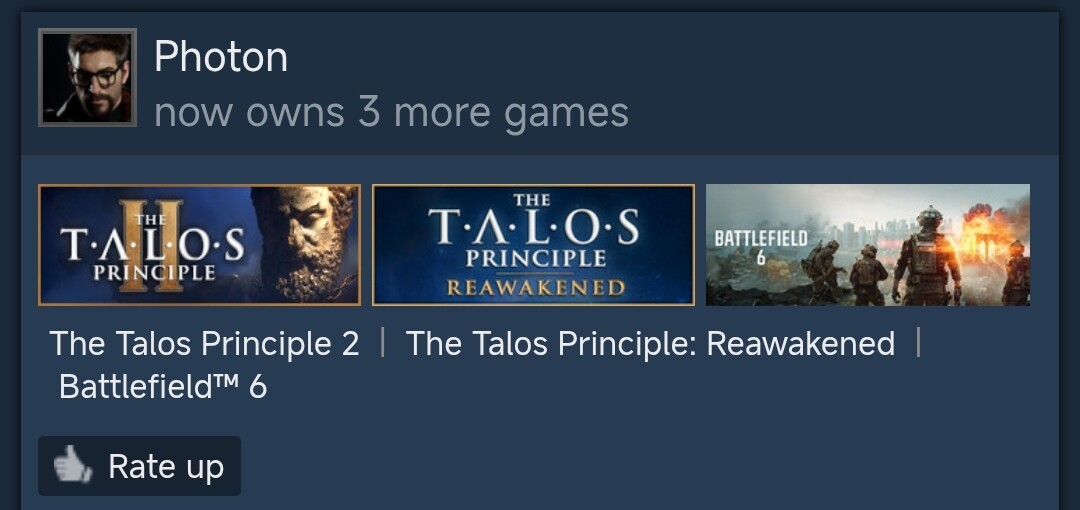Select the Talos Principle Reawakened banner thumbnail
The height and width of the screenshot is (510, 1080).
click(x=533, y=245)
